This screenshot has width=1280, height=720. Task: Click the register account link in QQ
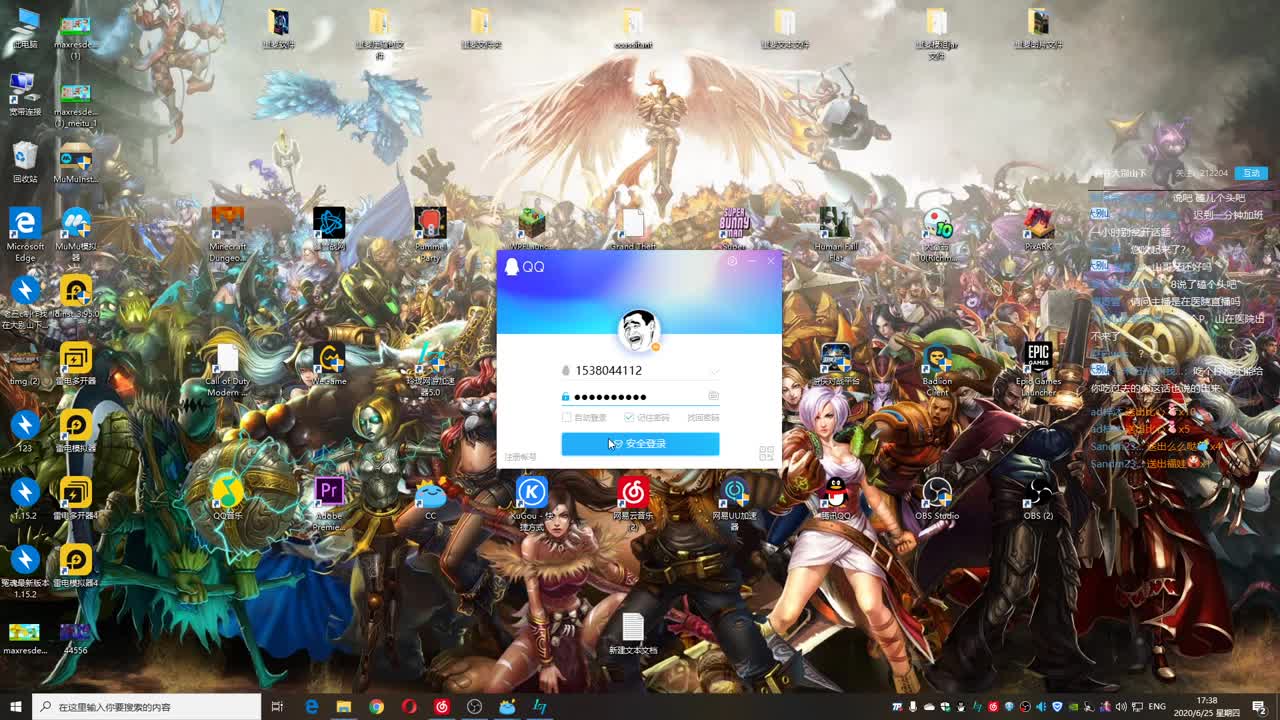coord(520,457)
